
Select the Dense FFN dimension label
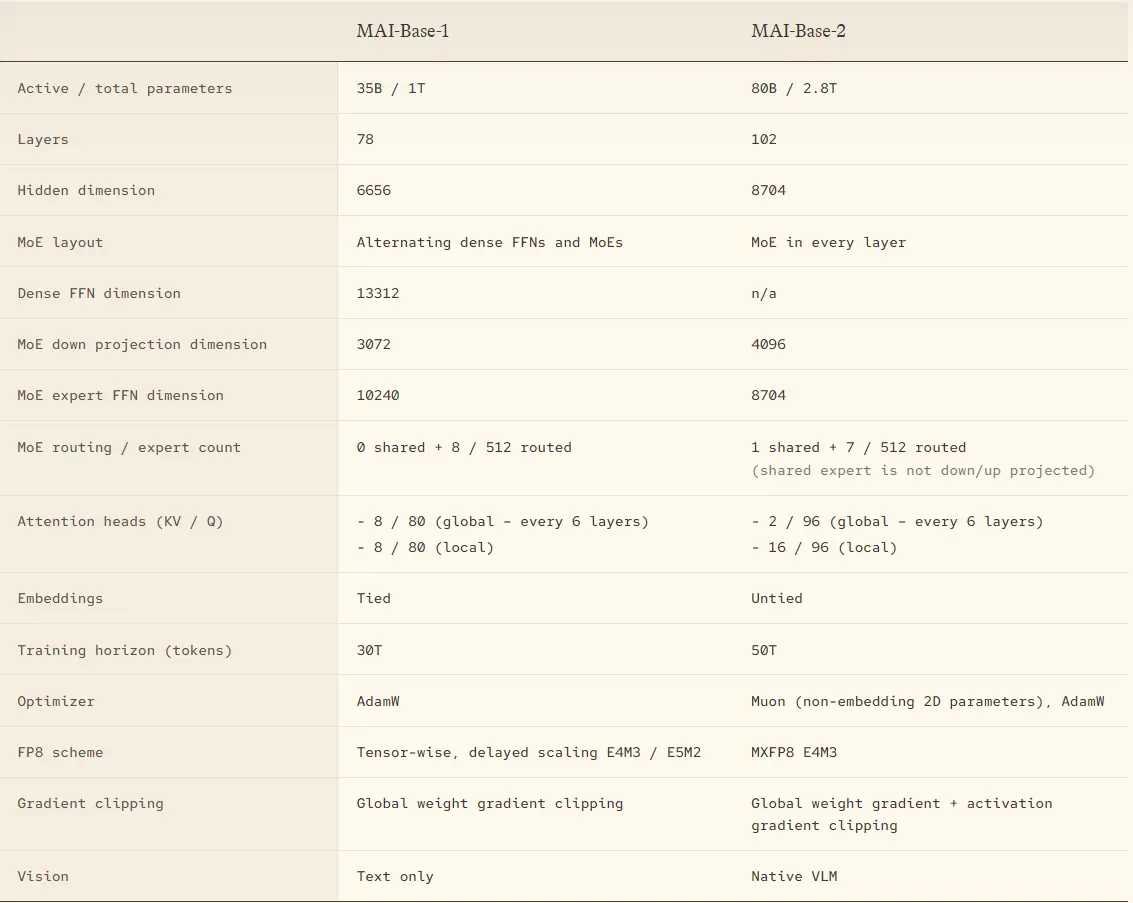99,293
